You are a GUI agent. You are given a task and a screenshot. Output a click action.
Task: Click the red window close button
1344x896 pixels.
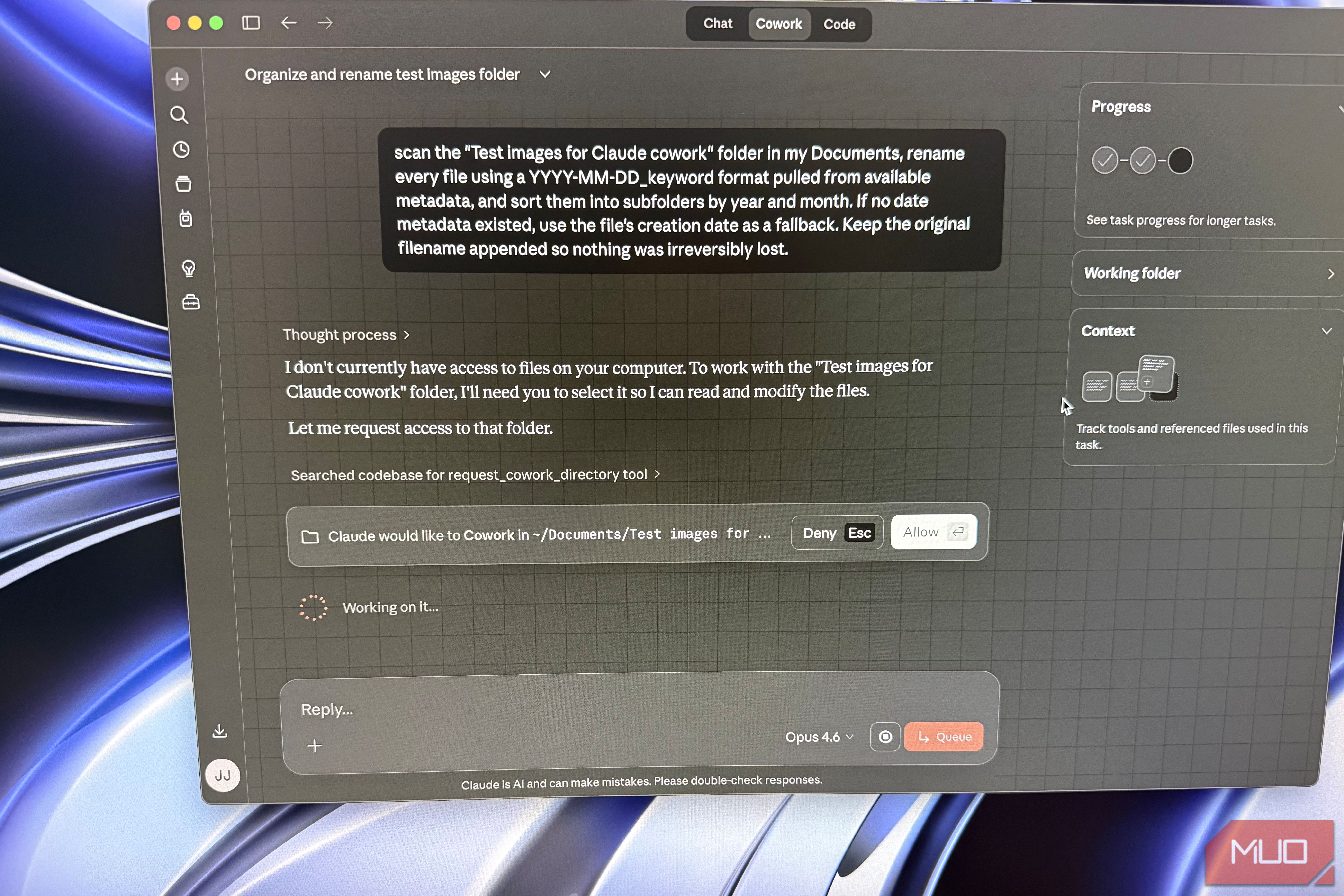pyautogui.click(x=174, y=23)
